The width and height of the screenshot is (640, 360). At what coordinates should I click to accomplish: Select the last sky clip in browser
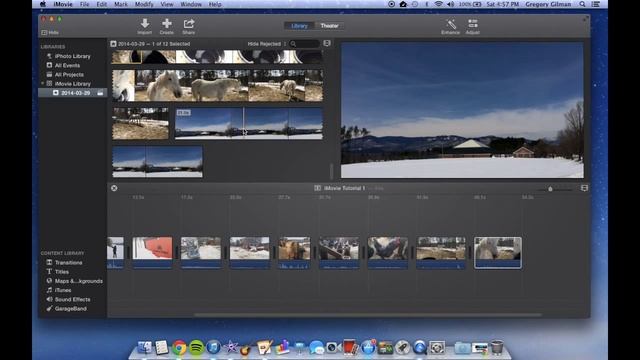coord(158,162)
